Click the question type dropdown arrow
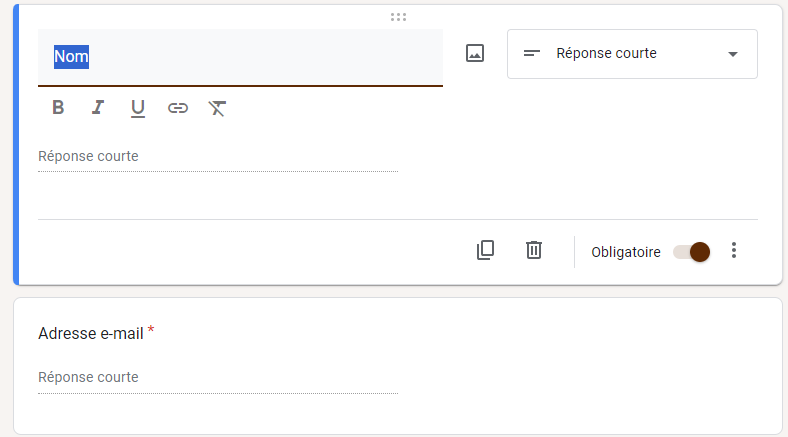The height and width of the screenshot is (437, 788). coord(733,54)
